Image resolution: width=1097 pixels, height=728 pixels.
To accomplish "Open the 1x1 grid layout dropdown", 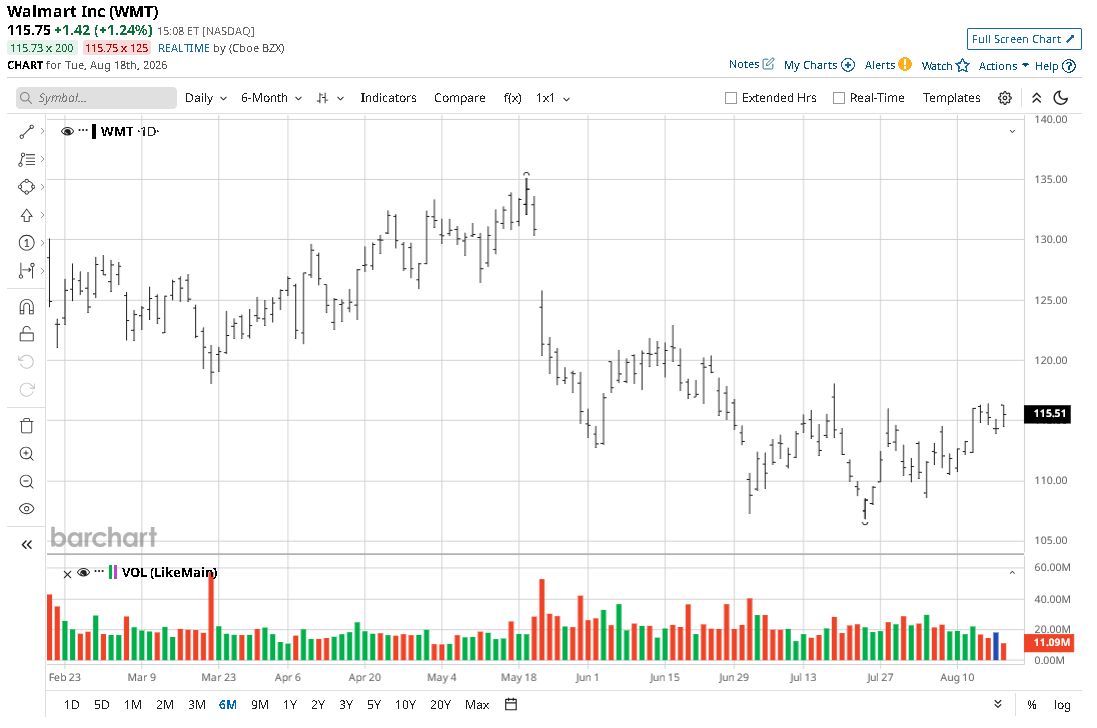I will tap(553, 98).
